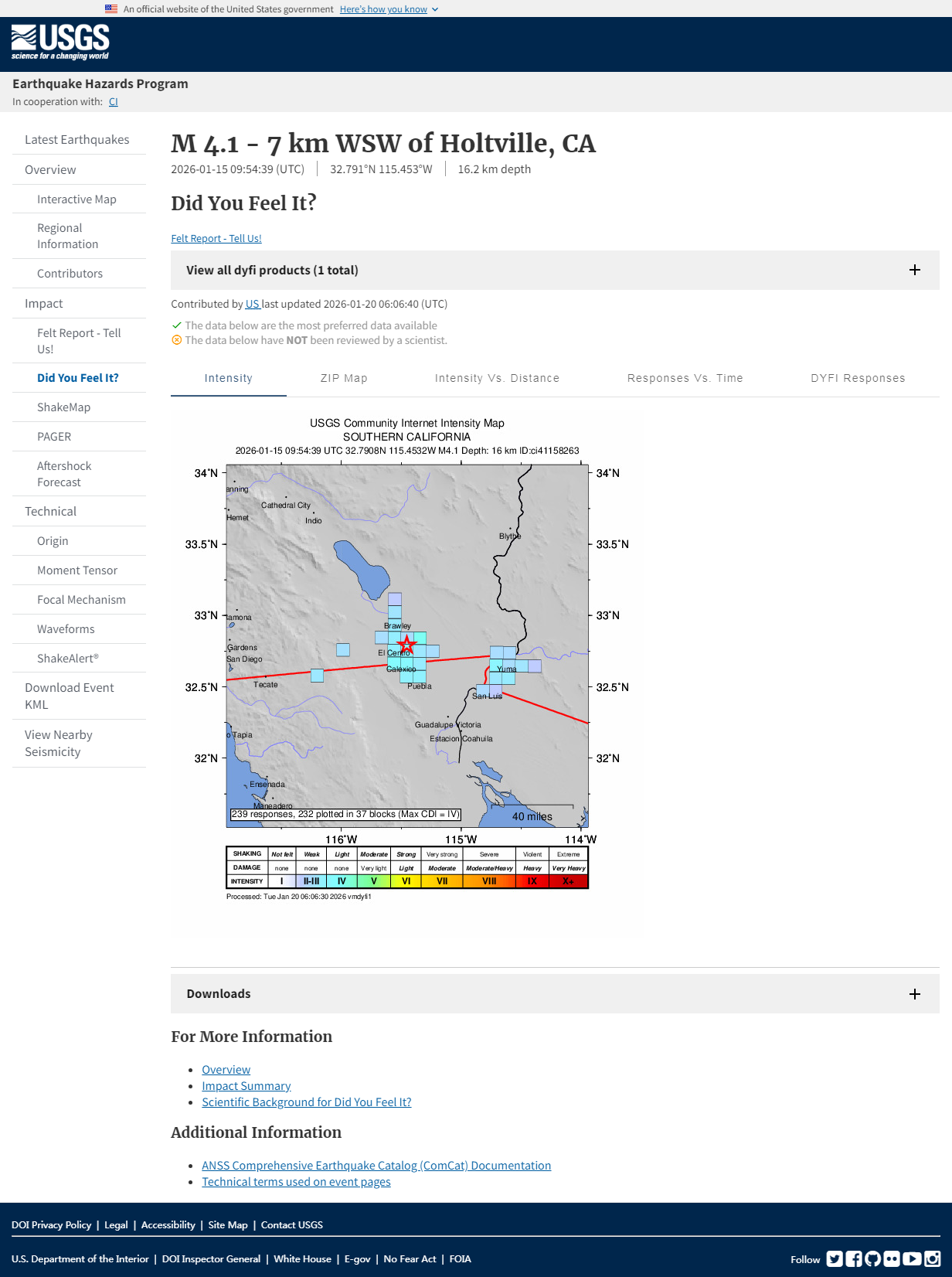Click the 'US' contributor link
This screenshot has width=952, height=1277.
[253, 304]
